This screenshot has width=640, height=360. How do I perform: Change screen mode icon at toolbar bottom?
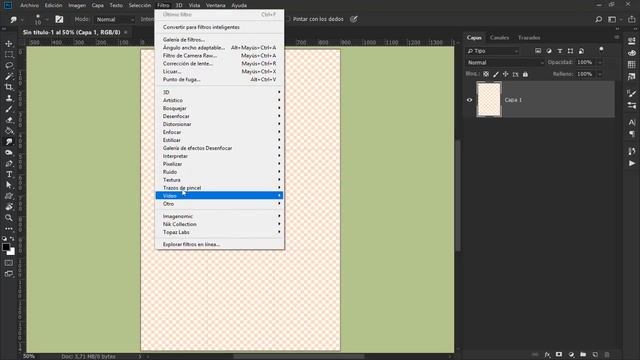[9, 274]
